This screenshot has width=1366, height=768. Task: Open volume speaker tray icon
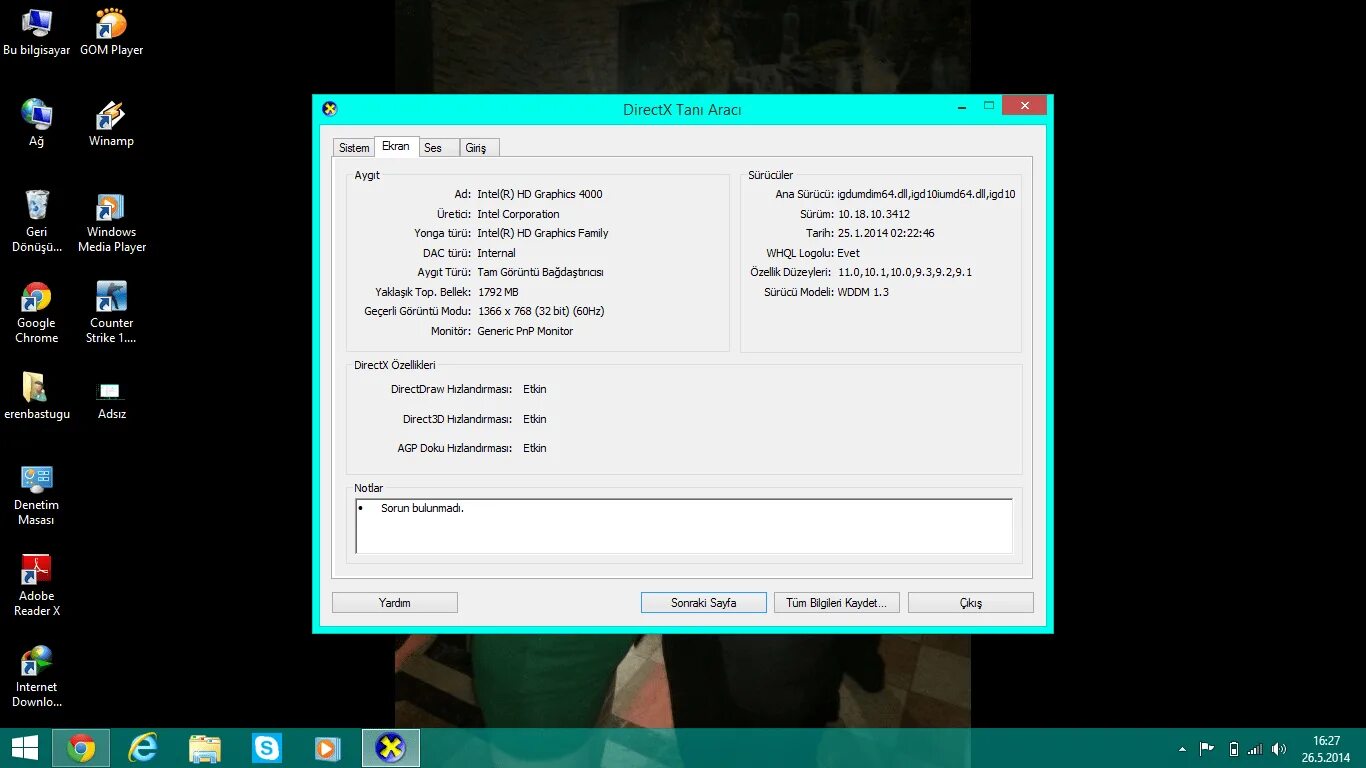[1279, 749]
